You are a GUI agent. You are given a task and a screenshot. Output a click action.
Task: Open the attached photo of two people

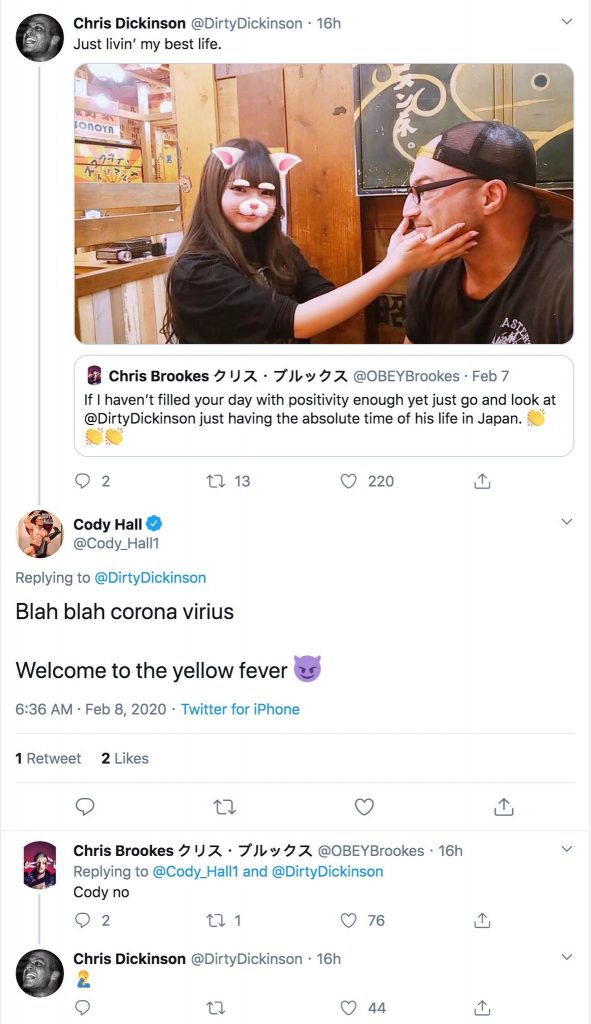point(324,203)
